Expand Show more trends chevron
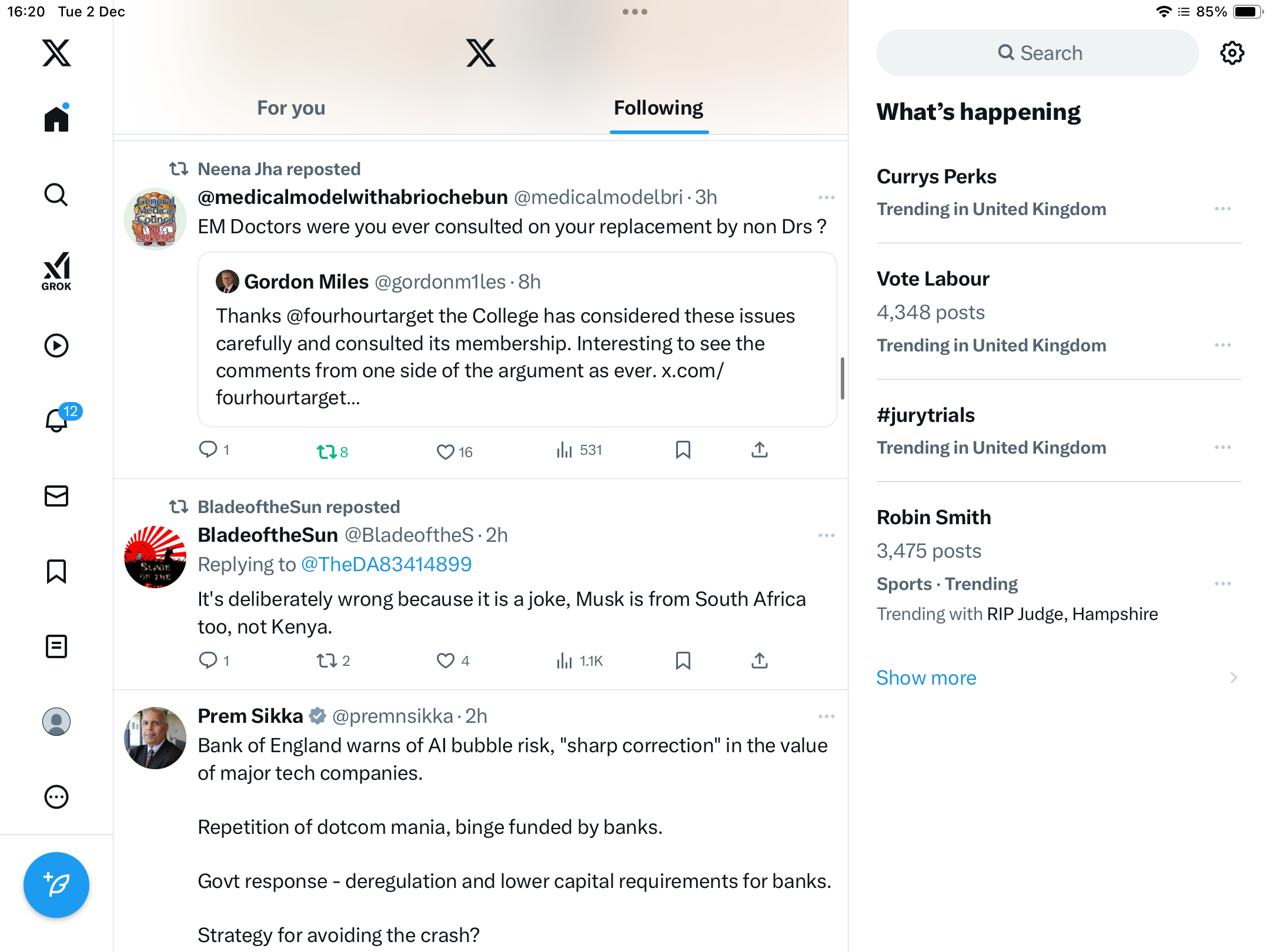Viewport: 1270px width, 952px height. (x=1233, y=678)
